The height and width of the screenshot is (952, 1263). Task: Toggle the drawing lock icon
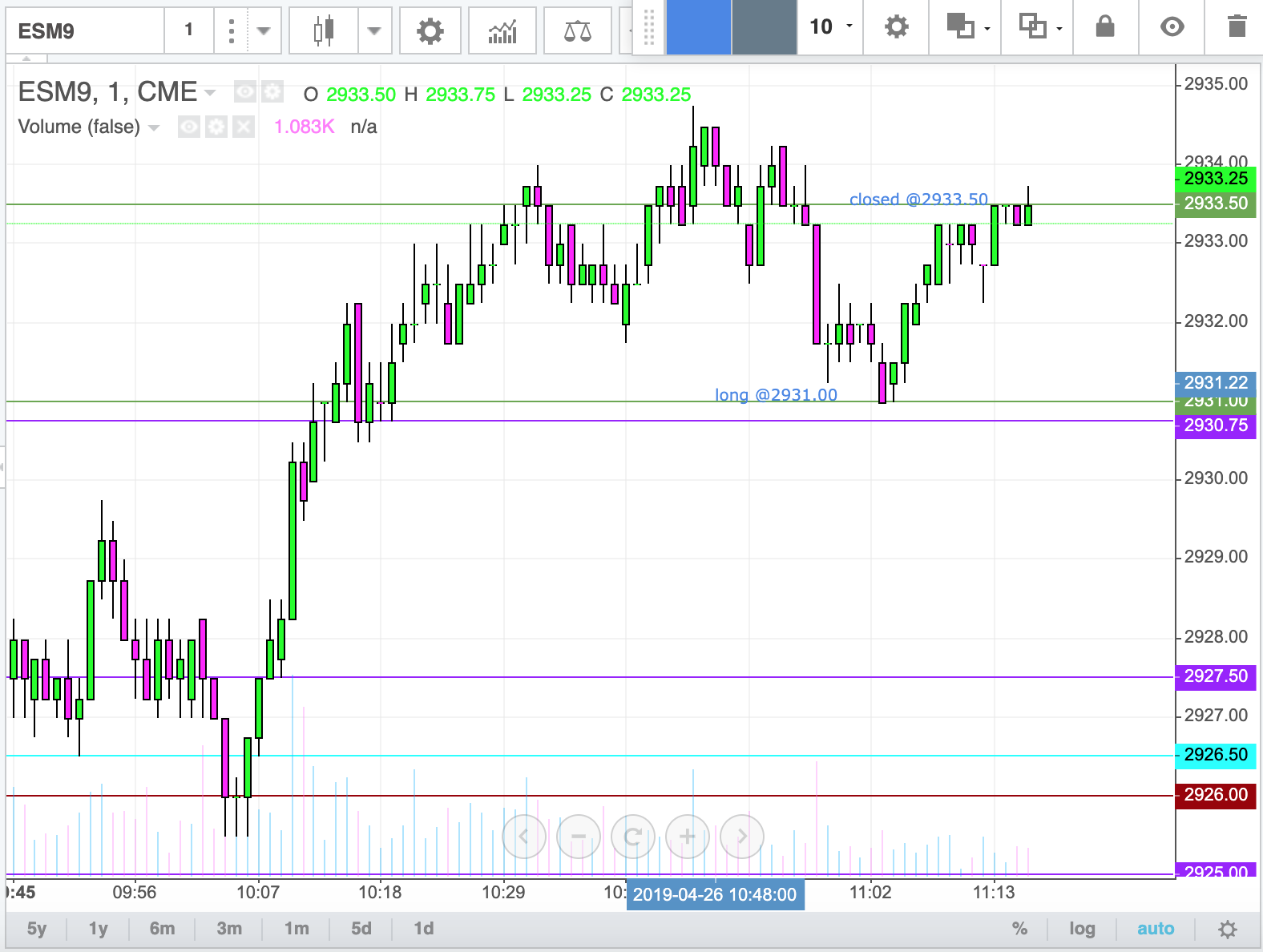(x=1105, y=26)
